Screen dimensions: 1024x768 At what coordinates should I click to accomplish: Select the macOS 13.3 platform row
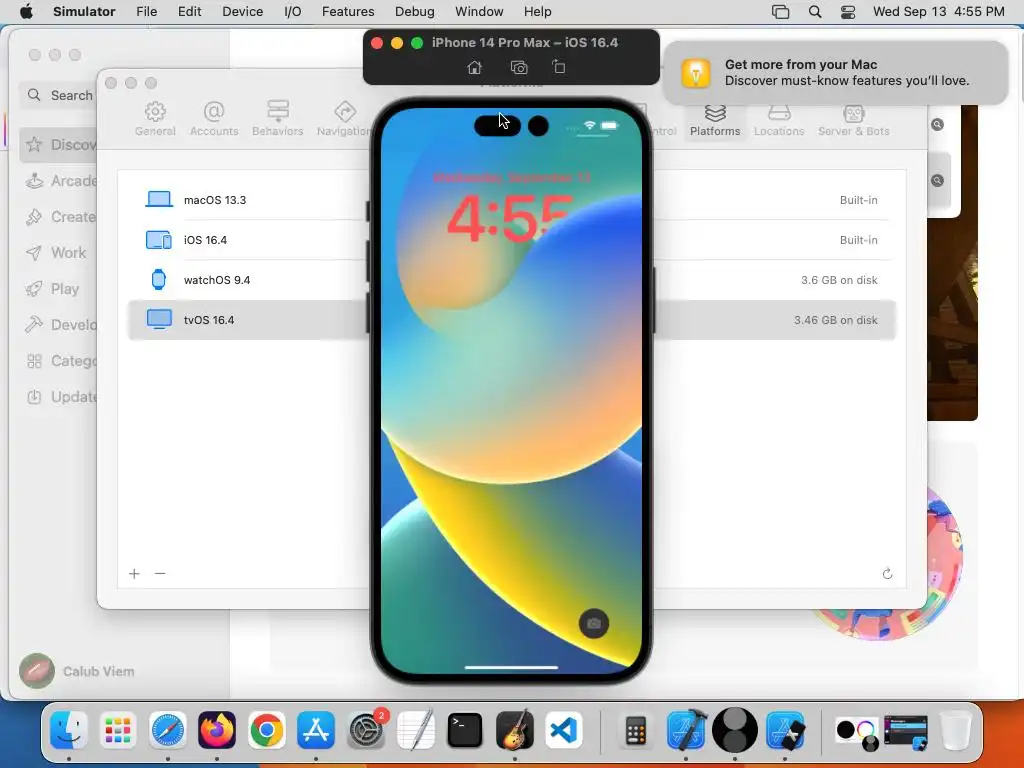click(x=511, y=200)
